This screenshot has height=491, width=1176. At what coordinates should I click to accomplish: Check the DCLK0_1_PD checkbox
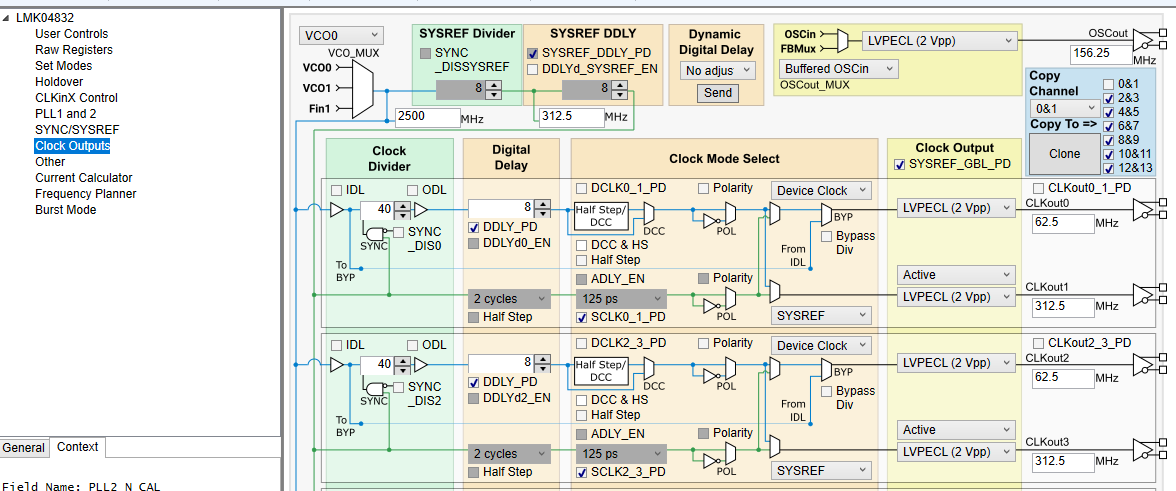point(582,188)
